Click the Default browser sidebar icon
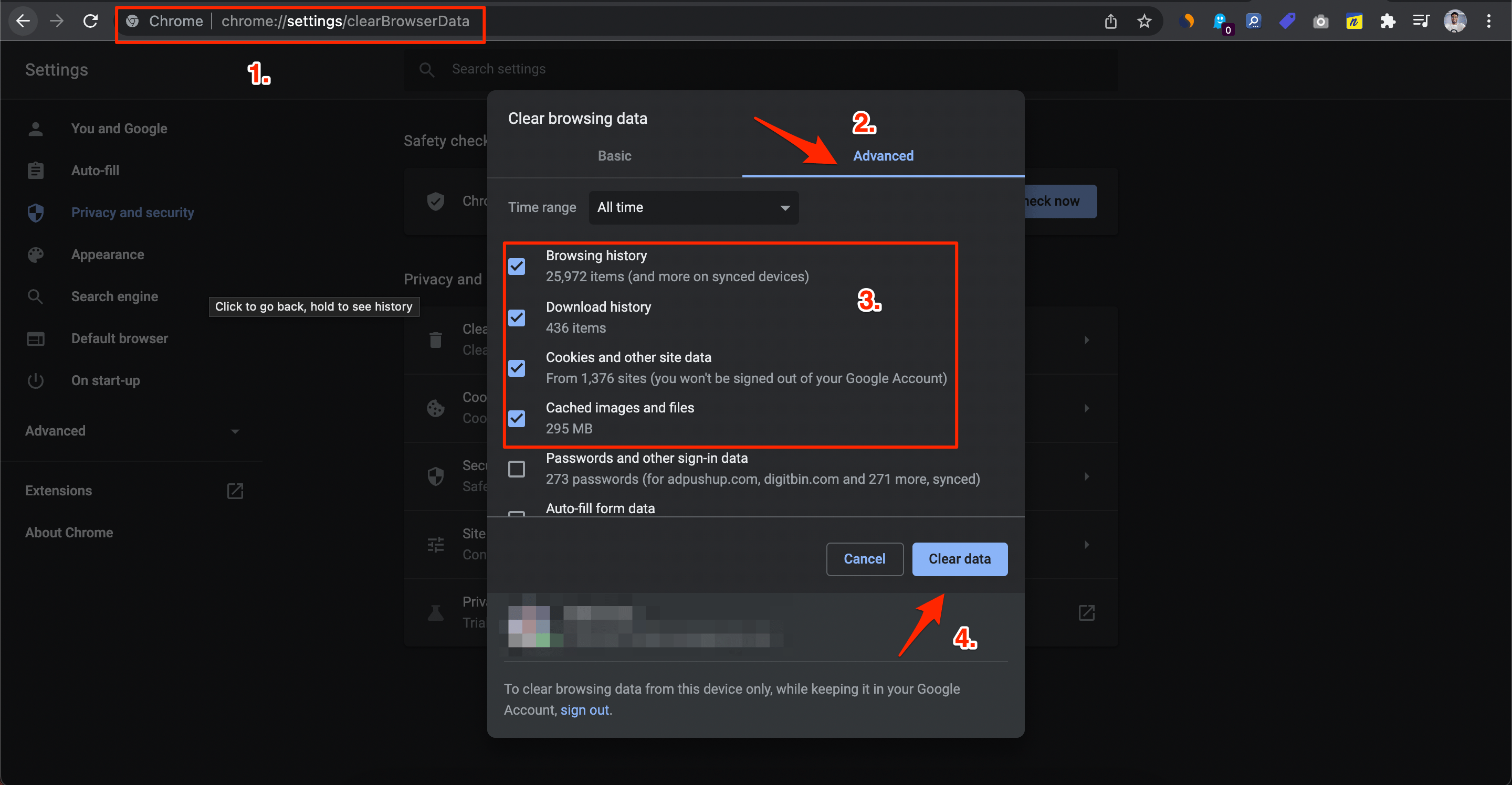The width and height of the screenshot is (1512, 785). click(x=35, y=339)
